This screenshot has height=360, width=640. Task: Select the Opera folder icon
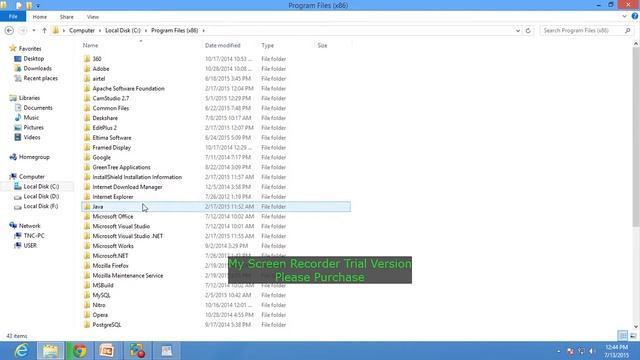point(87,315)
